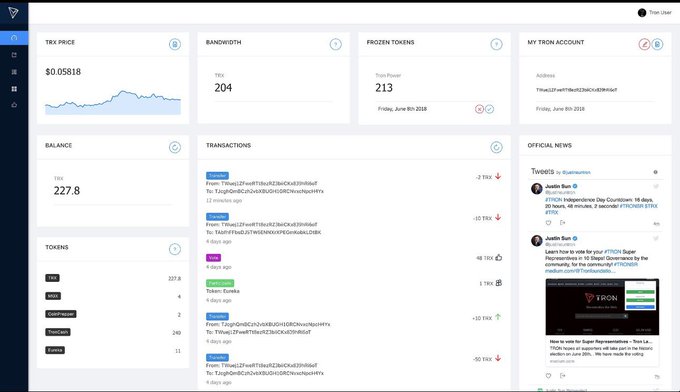Click green up arrow on +10 TRX transaction
This screenshot has width=680, height=392.
pyautogui.click(x=498, y=317)
